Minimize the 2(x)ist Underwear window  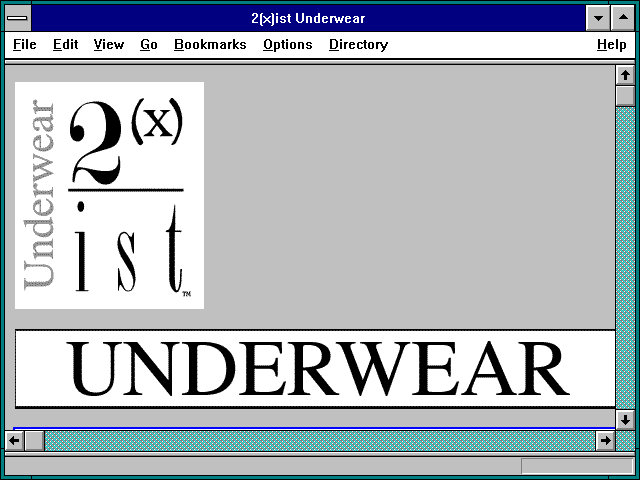(x=598, y=18)
